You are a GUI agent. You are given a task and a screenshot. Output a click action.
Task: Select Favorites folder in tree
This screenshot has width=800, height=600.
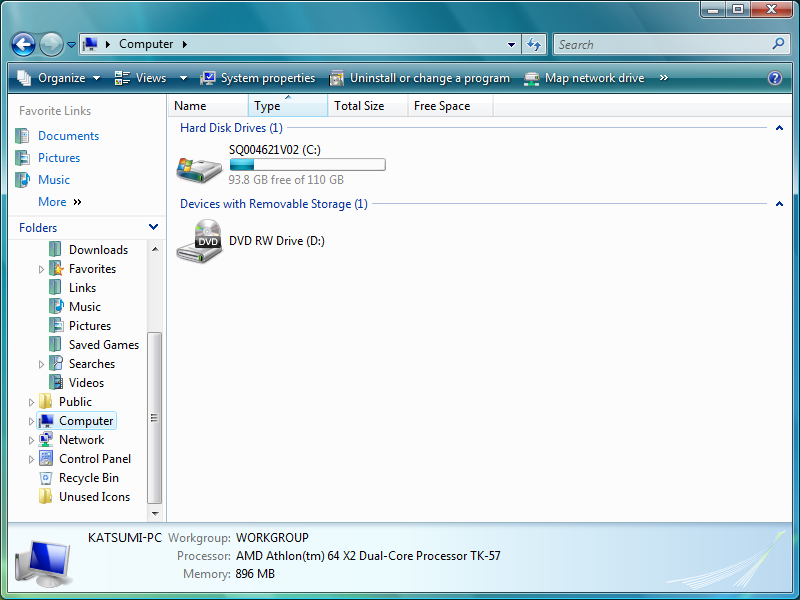(92, 268)
